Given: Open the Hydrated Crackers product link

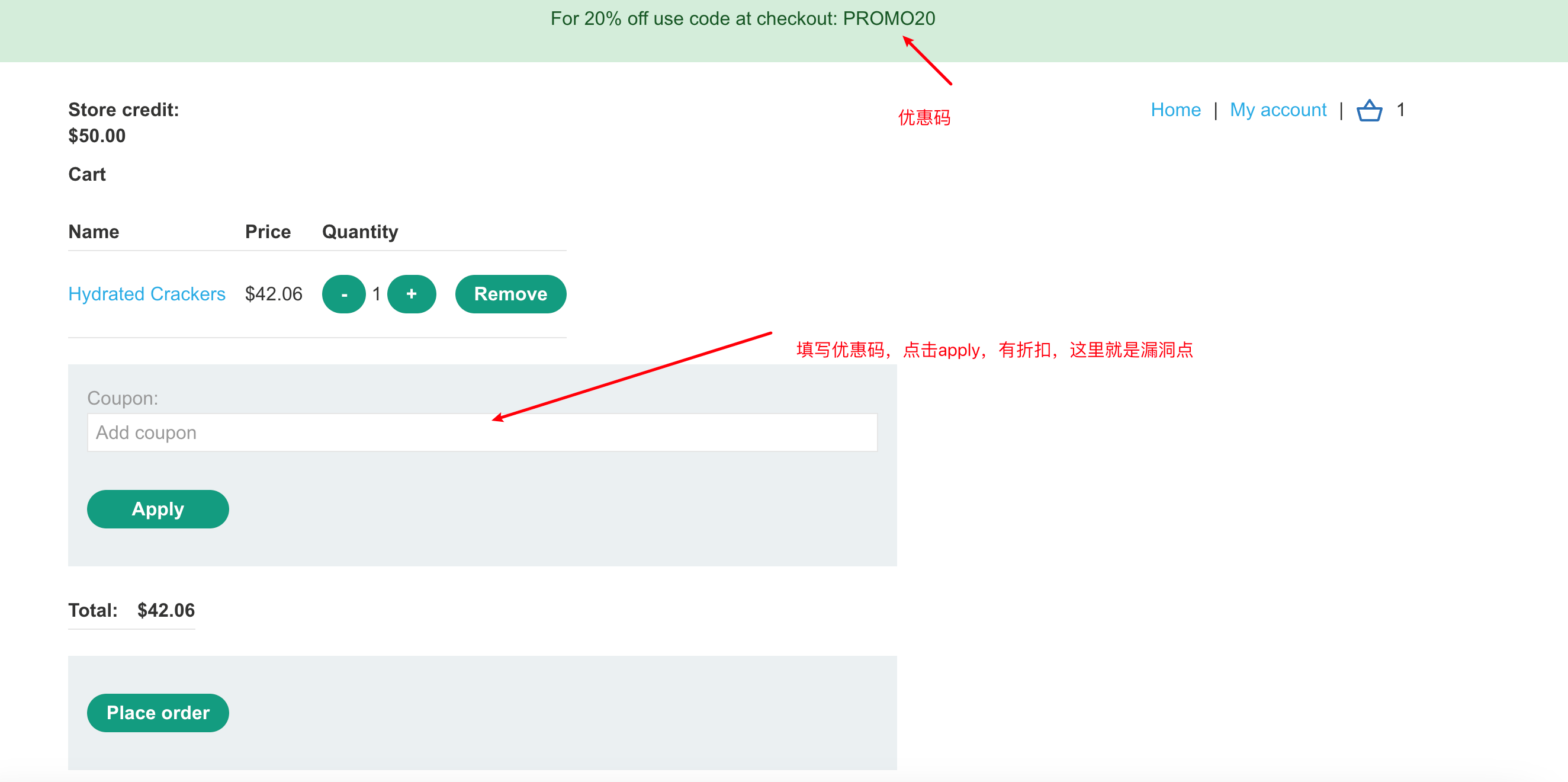Looking at the screenshot, I should coord(147,294).
